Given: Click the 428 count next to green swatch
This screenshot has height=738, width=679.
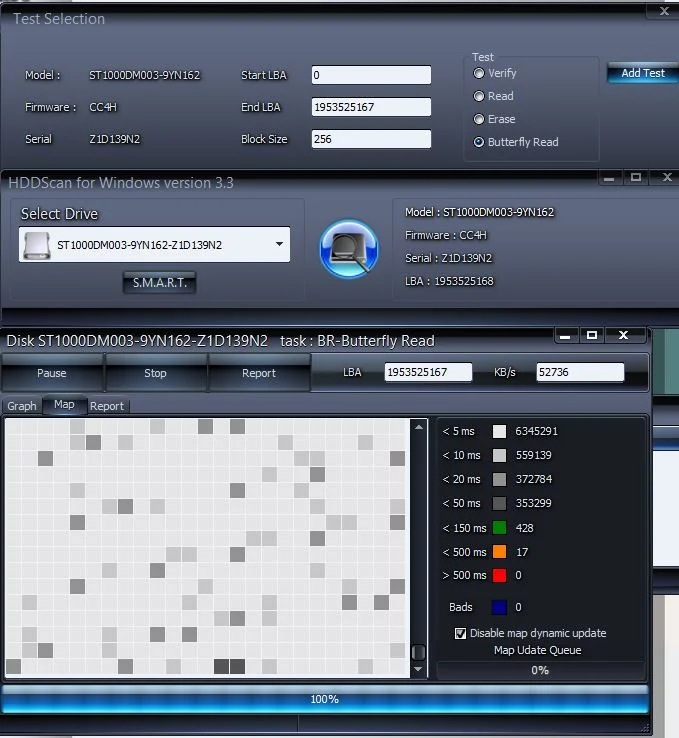Looking at the screenshot, I should click(x=525, y=528).
